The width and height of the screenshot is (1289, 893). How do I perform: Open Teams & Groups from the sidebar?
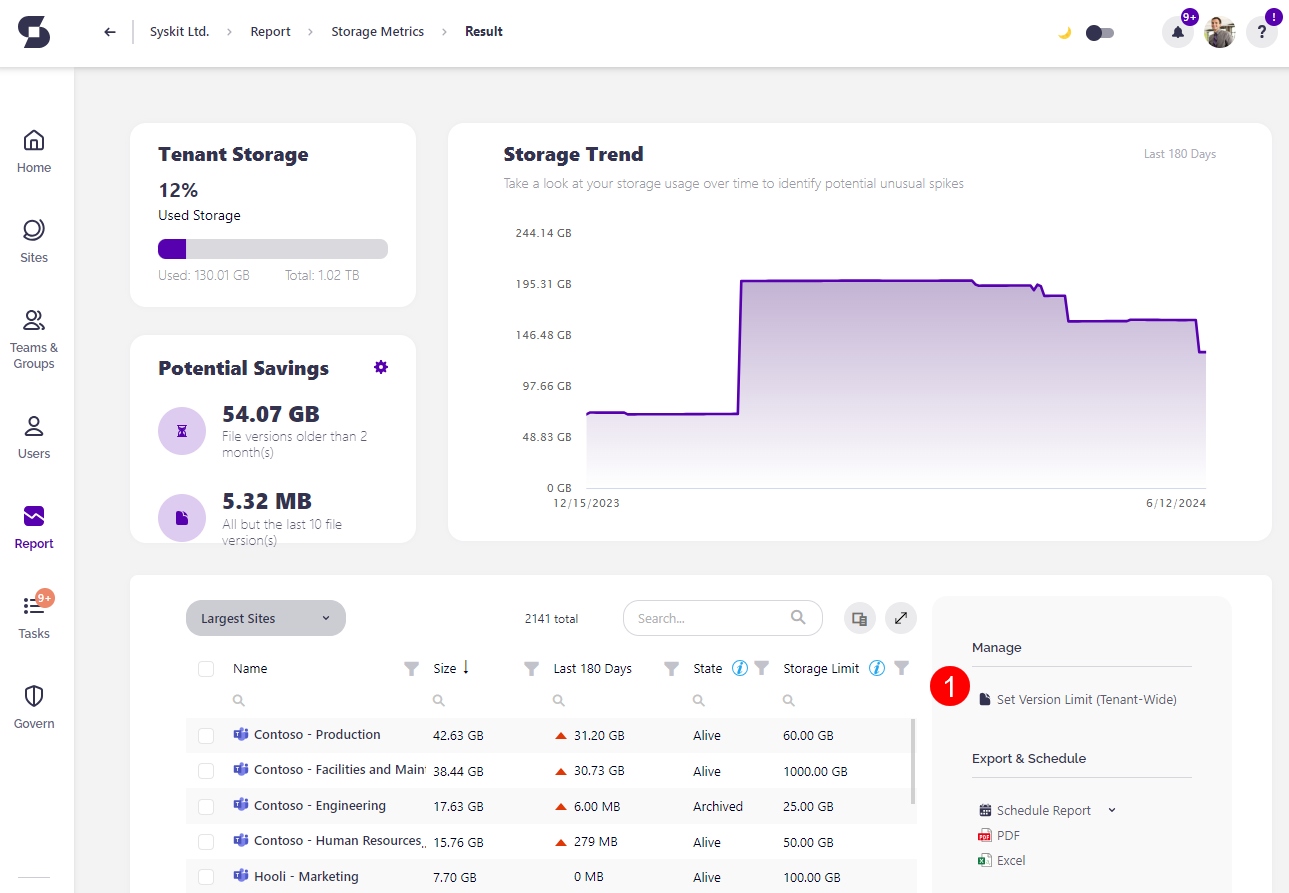point(33,338)
